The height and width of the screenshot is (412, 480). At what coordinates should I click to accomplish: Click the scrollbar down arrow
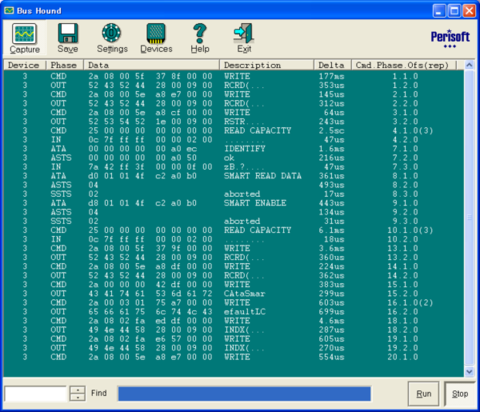[x=469, y=371]
